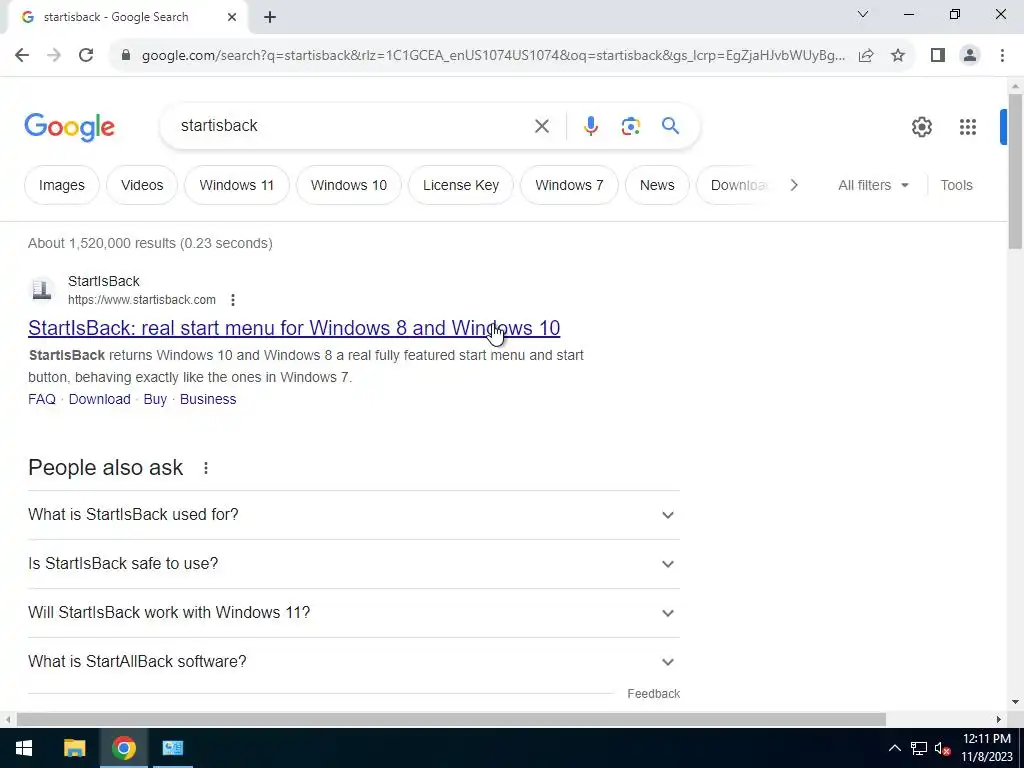Filter results by Images
Image resolution: width=1024 pixels, height=768 pixels.
tap(61, 185)
